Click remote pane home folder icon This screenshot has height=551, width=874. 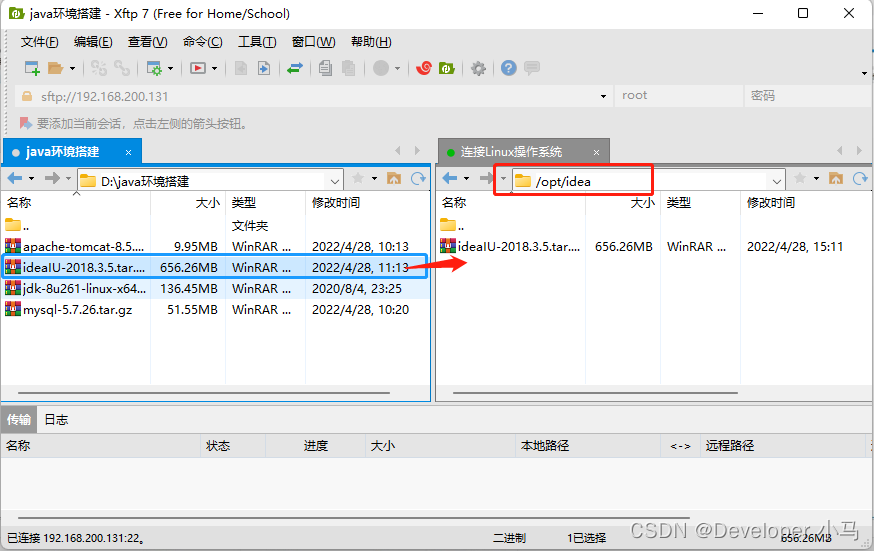point(836,178)
